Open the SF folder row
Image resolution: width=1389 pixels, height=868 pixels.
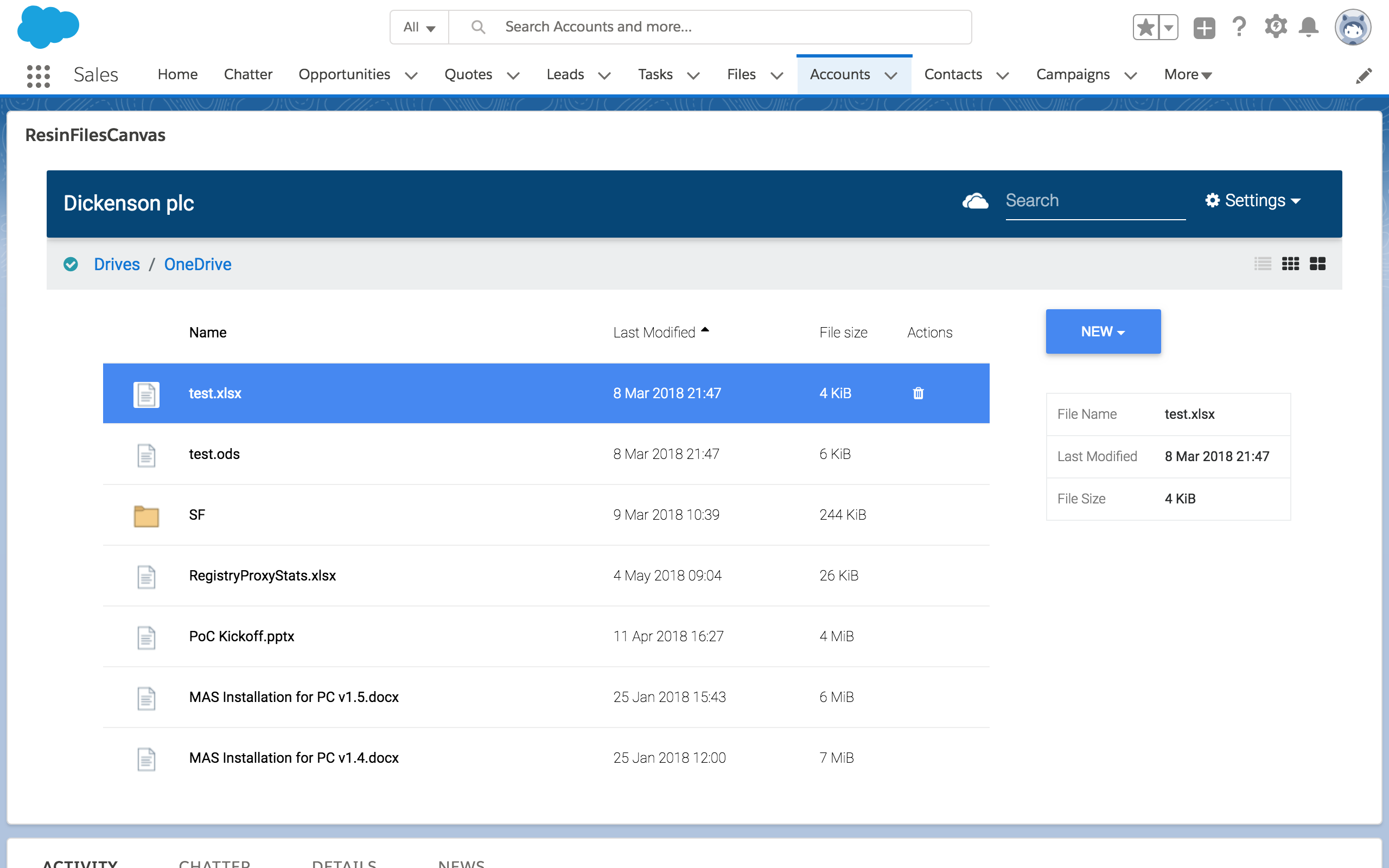pyautogui.click(x=197, y=515)
